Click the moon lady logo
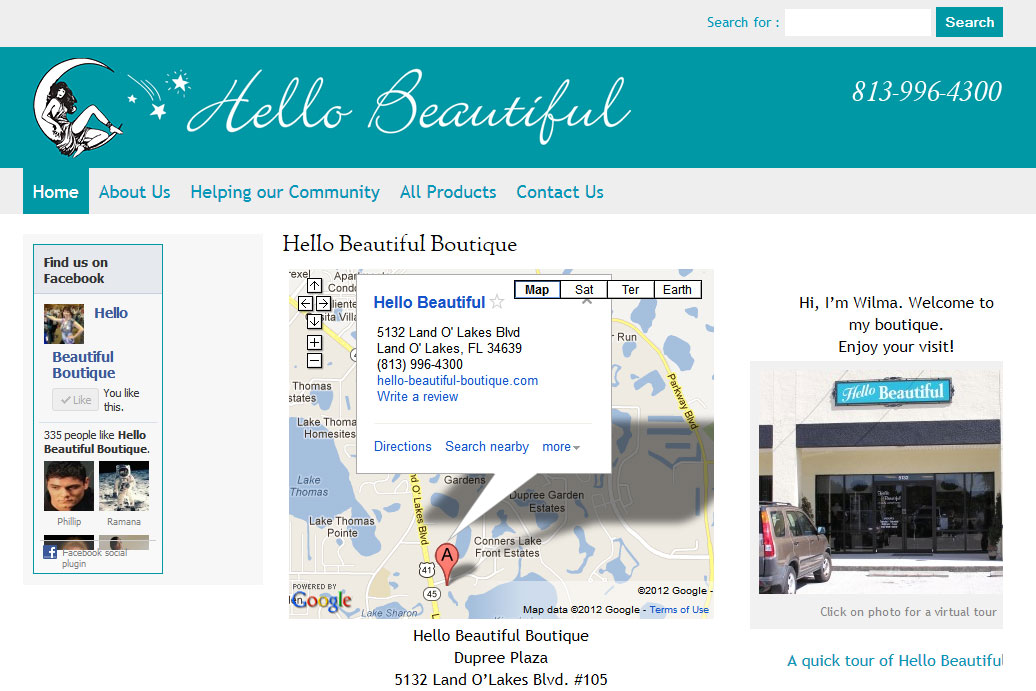1036x691 pixels. (x=78, y=107)
